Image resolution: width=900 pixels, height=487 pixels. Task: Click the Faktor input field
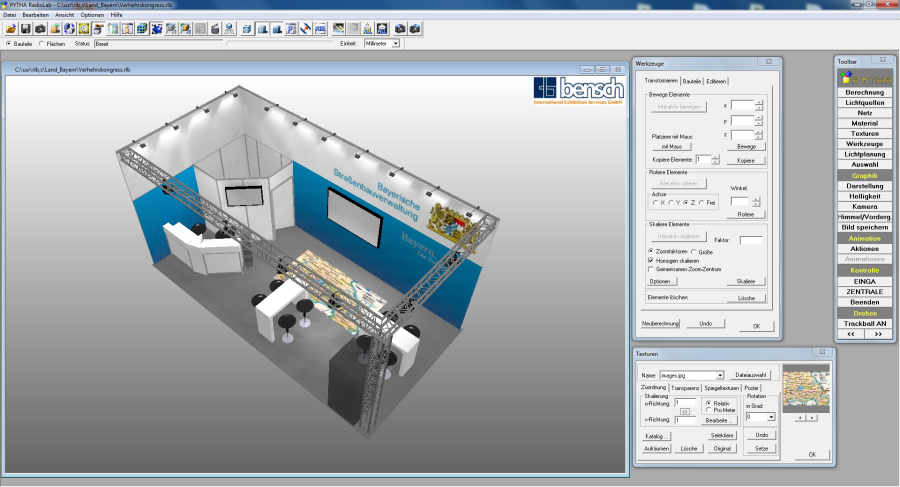pyautogui.click(x=750, y=240)
